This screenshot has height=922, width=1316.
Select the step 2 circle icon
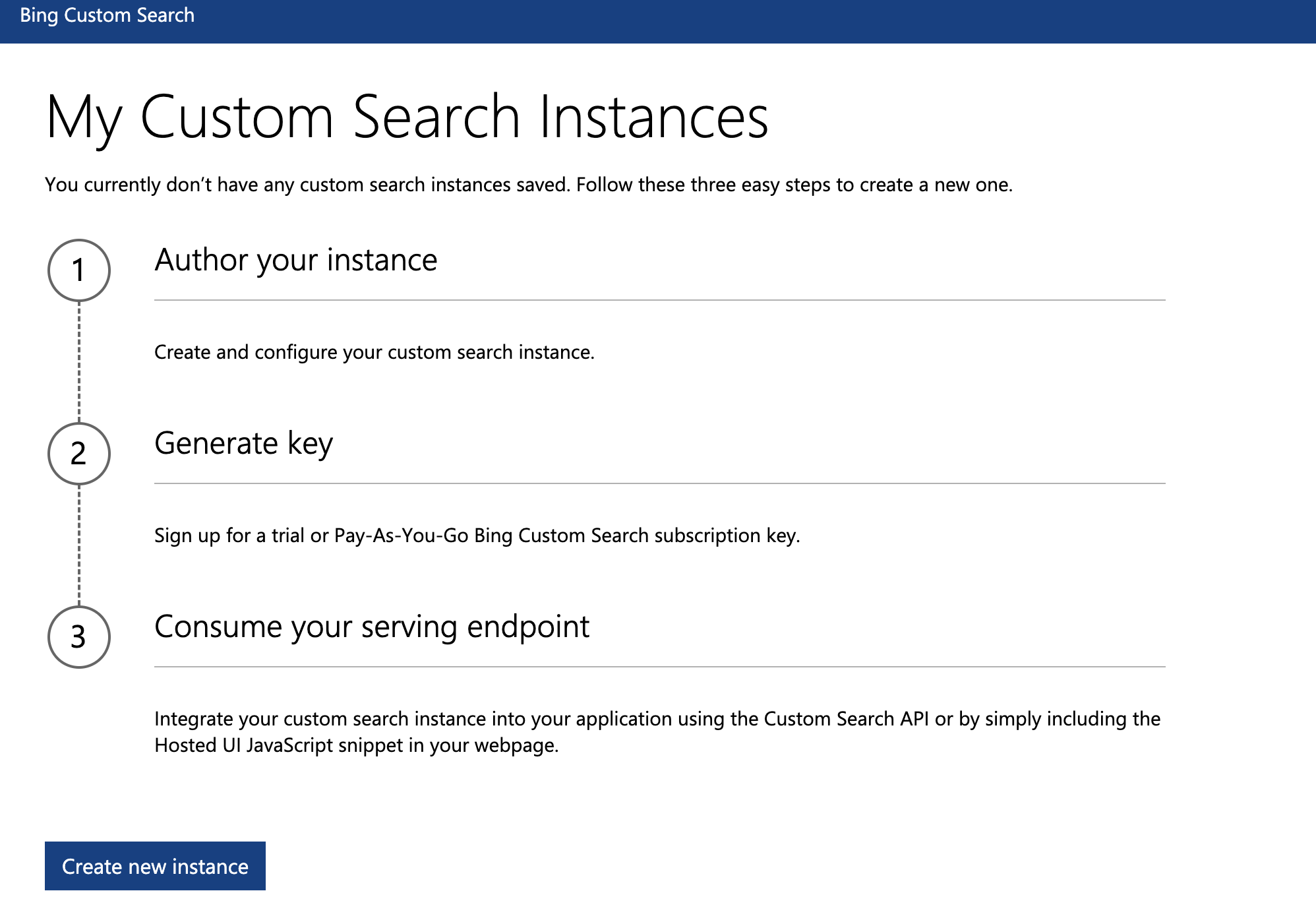[x=79, y=454]
